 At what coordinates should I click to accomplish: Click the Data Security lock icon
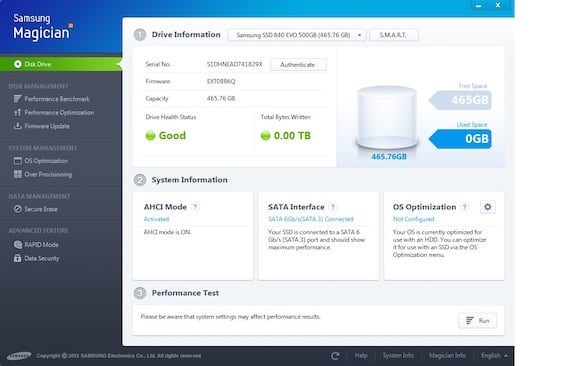pos(17,258)
